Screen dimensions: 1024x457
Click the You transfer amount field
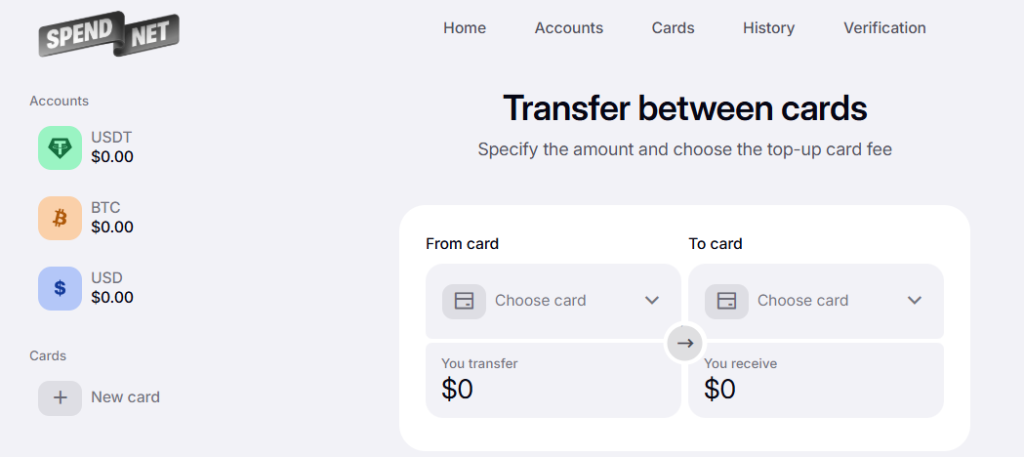coord(553,380)
